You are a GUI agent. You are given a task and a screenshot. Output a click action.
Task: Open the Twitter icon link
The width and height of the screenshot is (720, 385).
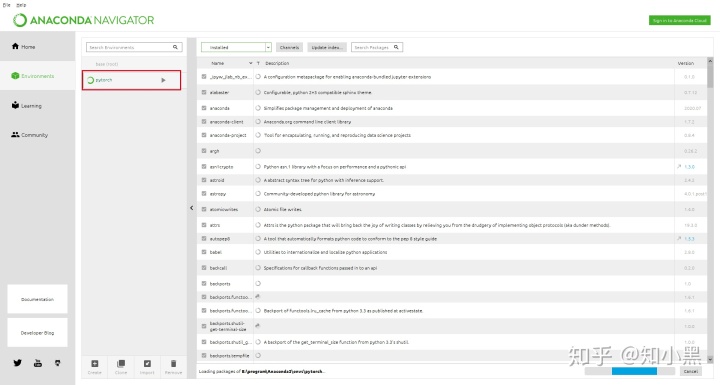(17, 363)
